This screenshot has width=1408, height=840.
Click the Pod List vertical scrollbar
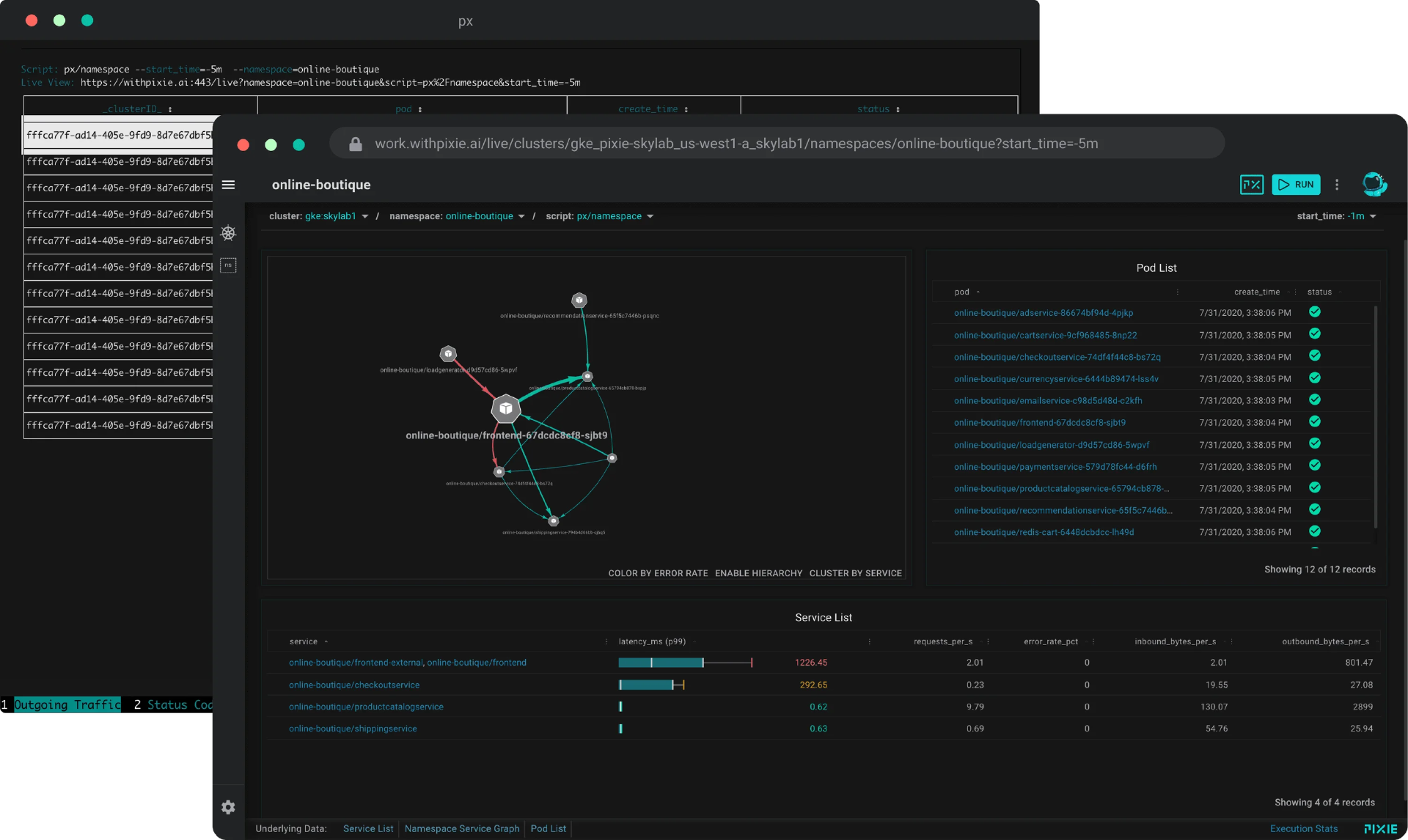[1375, 416]
